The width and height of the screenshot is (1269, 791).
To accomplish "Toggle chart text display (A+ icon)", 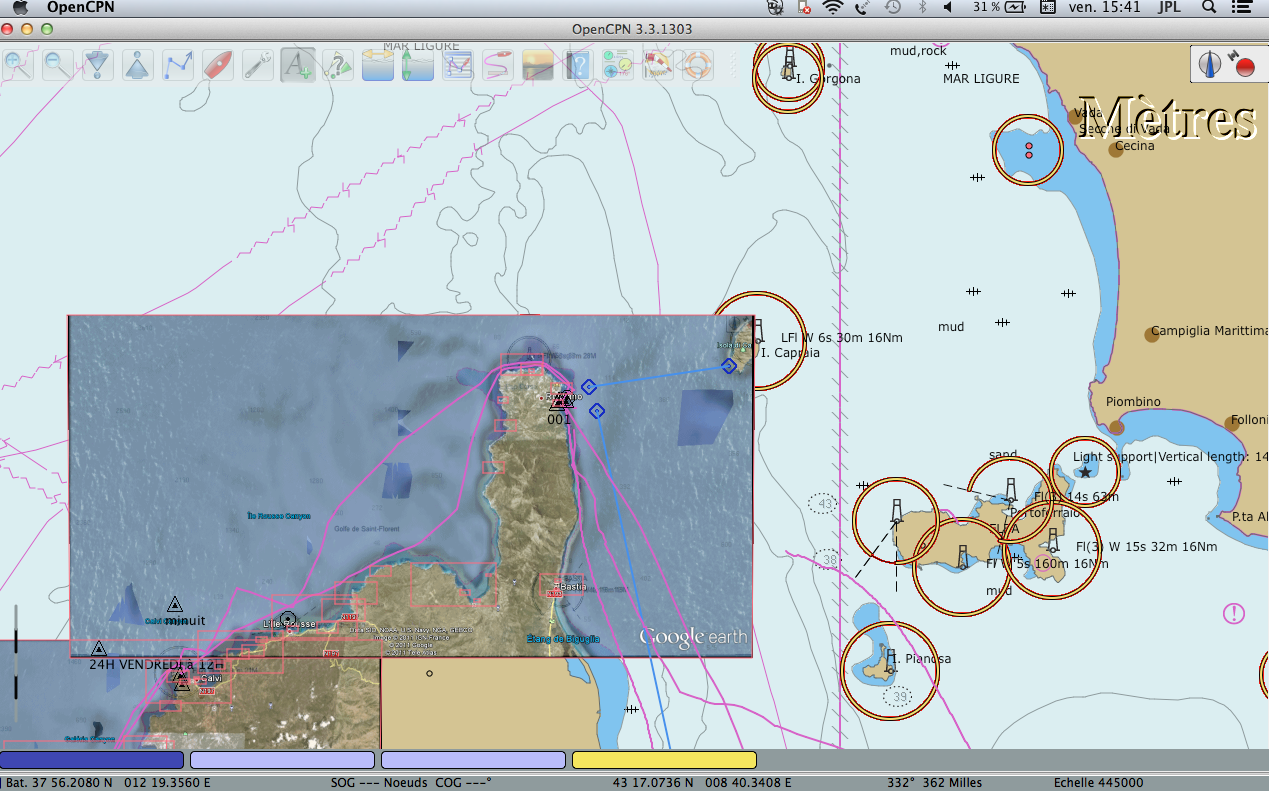I will 297,66.
